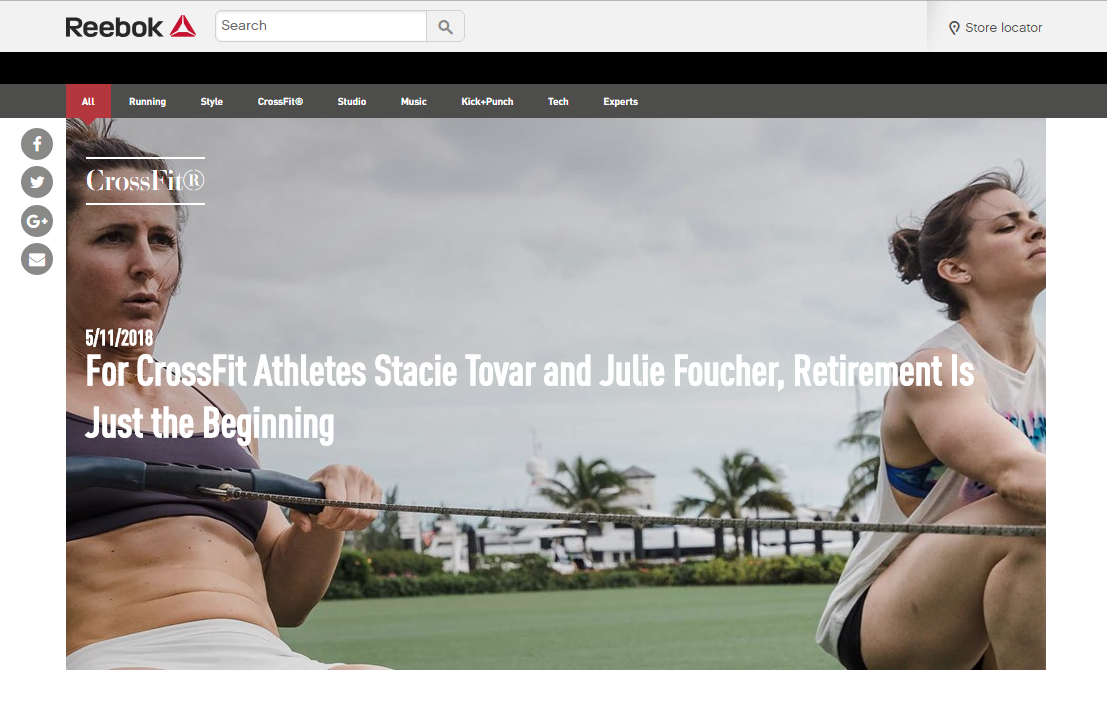Share the article by email

[37, 259]
